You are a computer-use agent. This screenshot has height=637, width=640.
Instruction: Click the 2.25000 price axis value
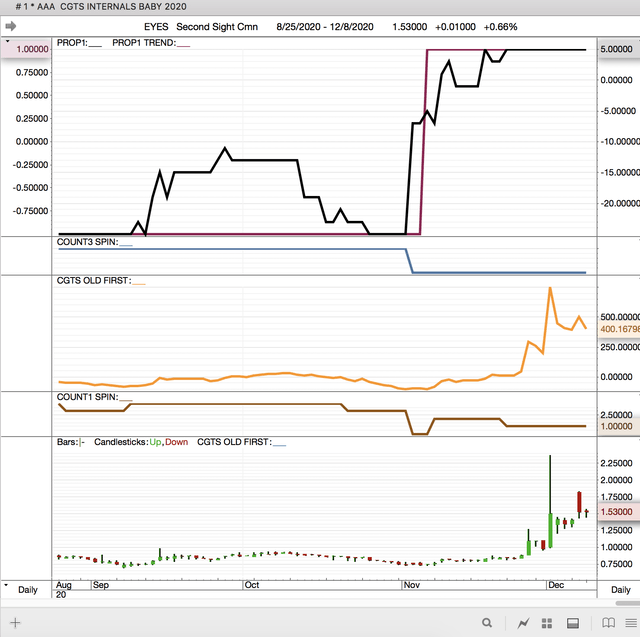(616, 463)
